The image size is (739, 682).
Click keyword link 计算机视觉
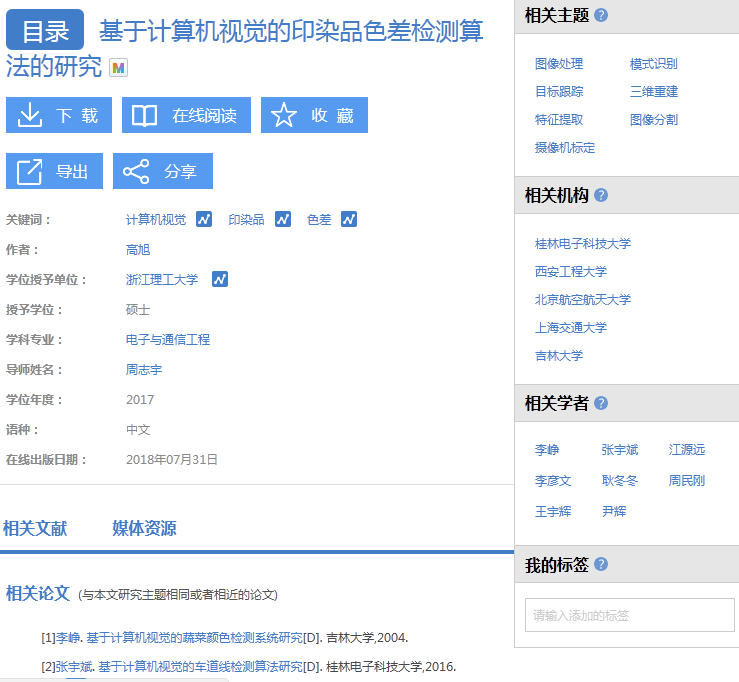pyautogui.click(x=156, y=220)
